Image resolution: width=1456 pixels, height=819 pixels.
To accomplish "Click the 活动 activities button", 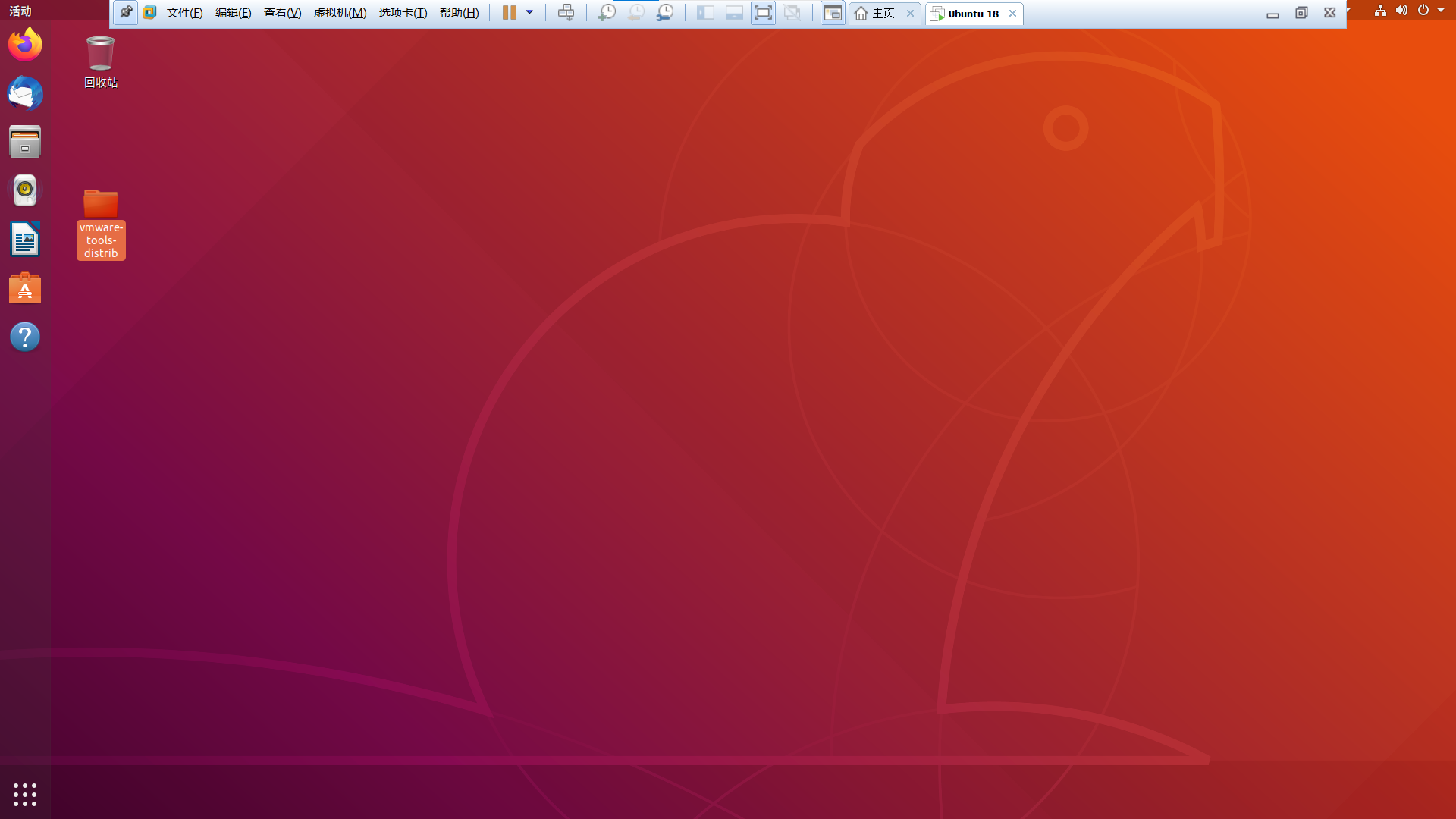I will pos(20,11).
